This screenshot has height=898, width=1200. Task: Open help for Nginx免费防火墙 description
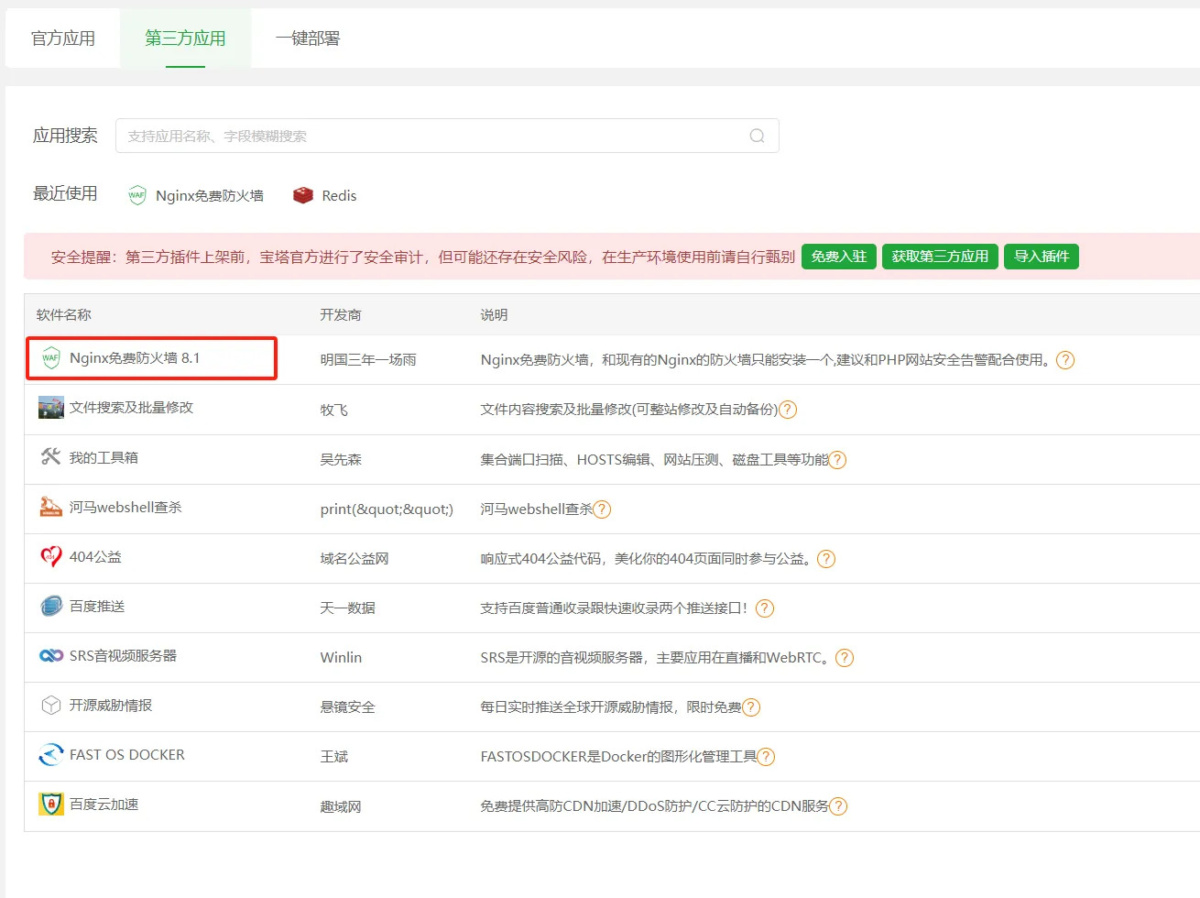[x=1065, y=361]
